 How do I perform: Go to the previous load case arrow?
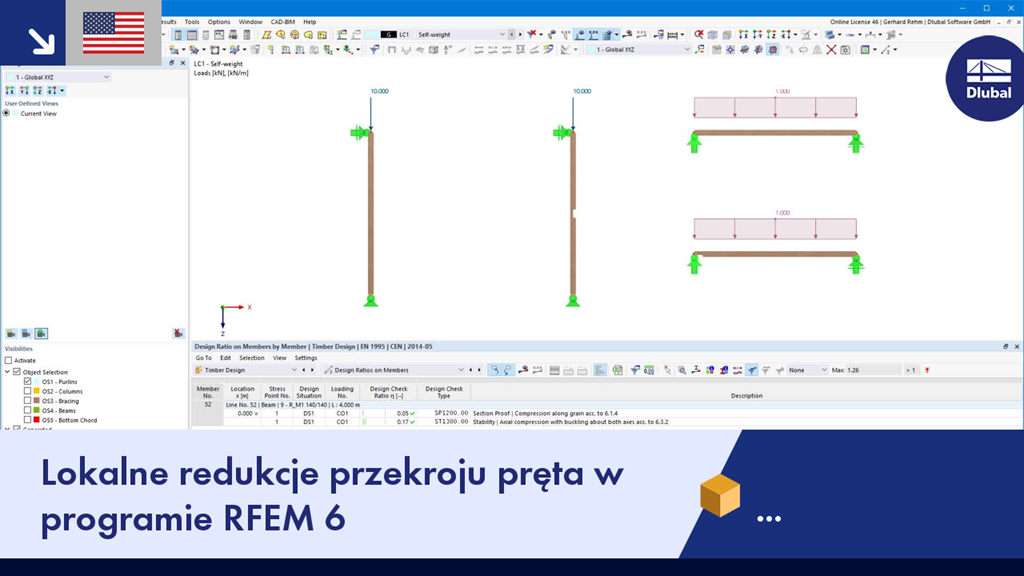[511, 35]
